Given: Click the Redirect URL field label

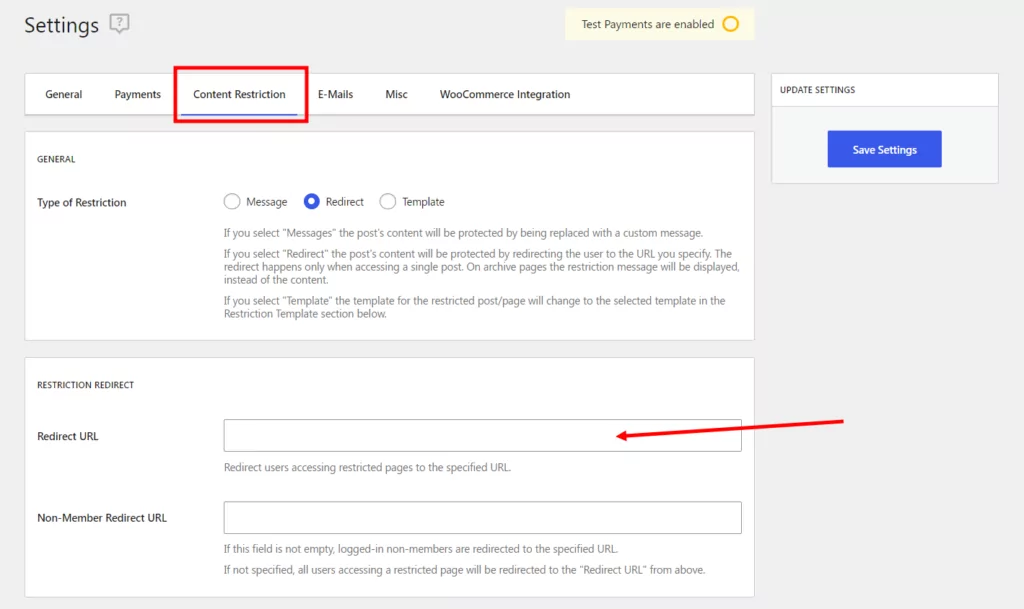Looking at the screenshot, I should [68, 436].
